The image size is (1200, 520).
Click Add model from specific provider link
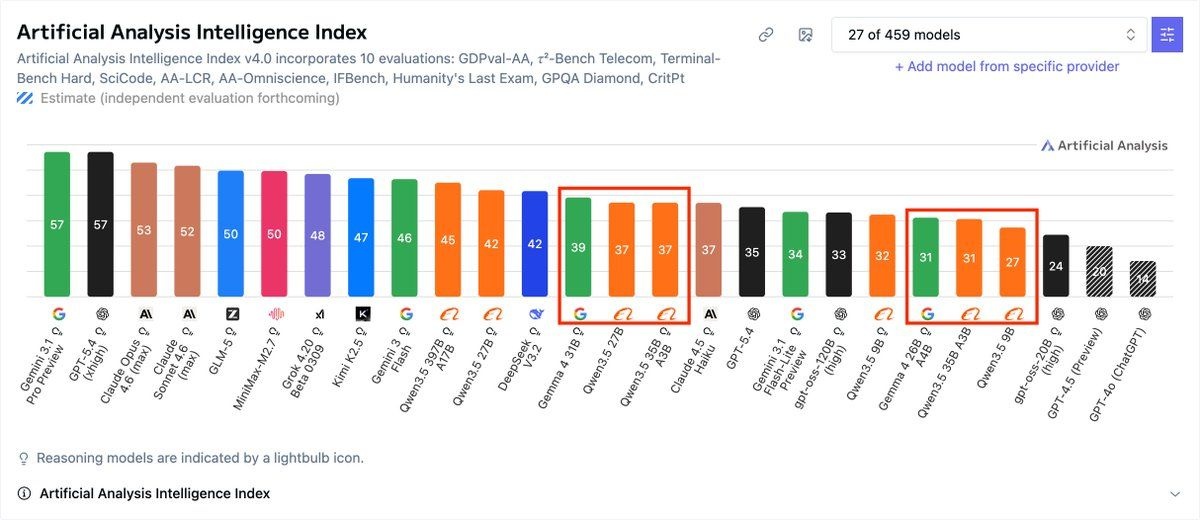[x=1007, y=66]
